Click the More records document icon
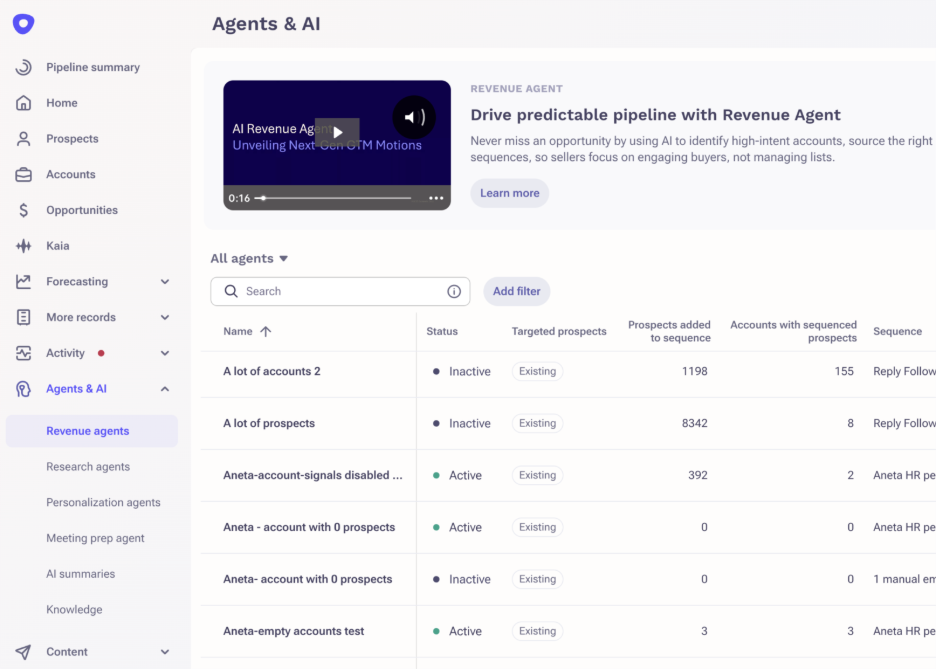 [x=23, y=317]
